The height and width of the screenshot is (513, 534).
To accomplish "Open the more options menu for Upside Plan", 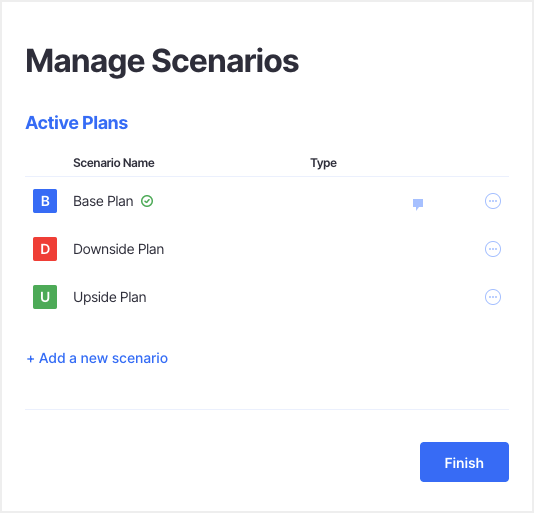I will [x=493, y=297].
